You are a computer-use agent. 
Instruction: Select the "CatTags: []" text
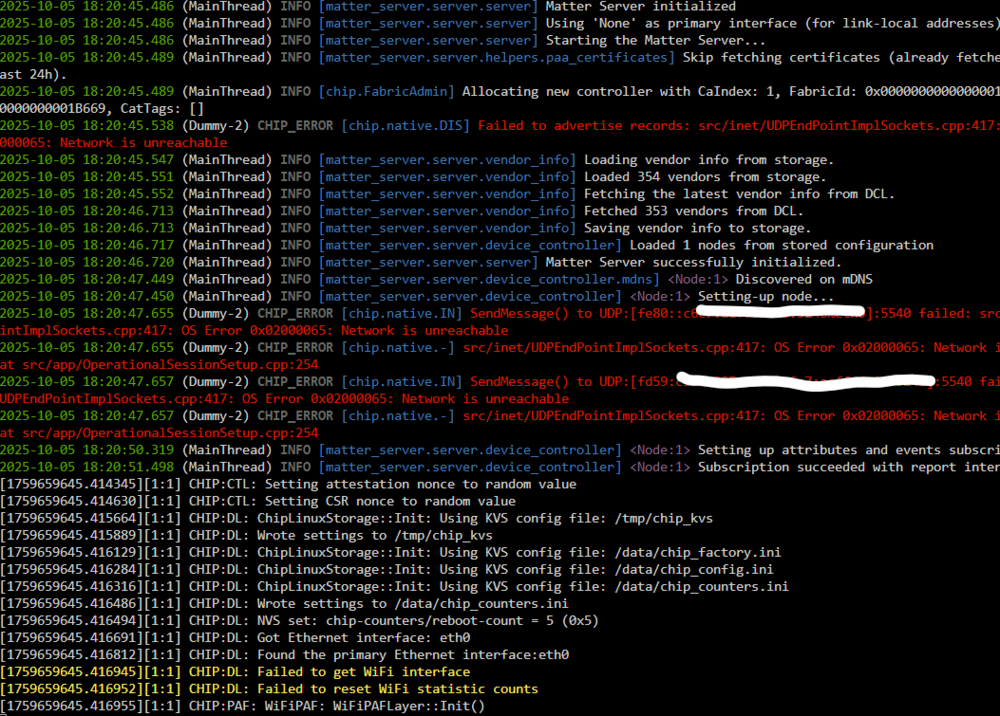pyautogui.click(x=161, y=109)
